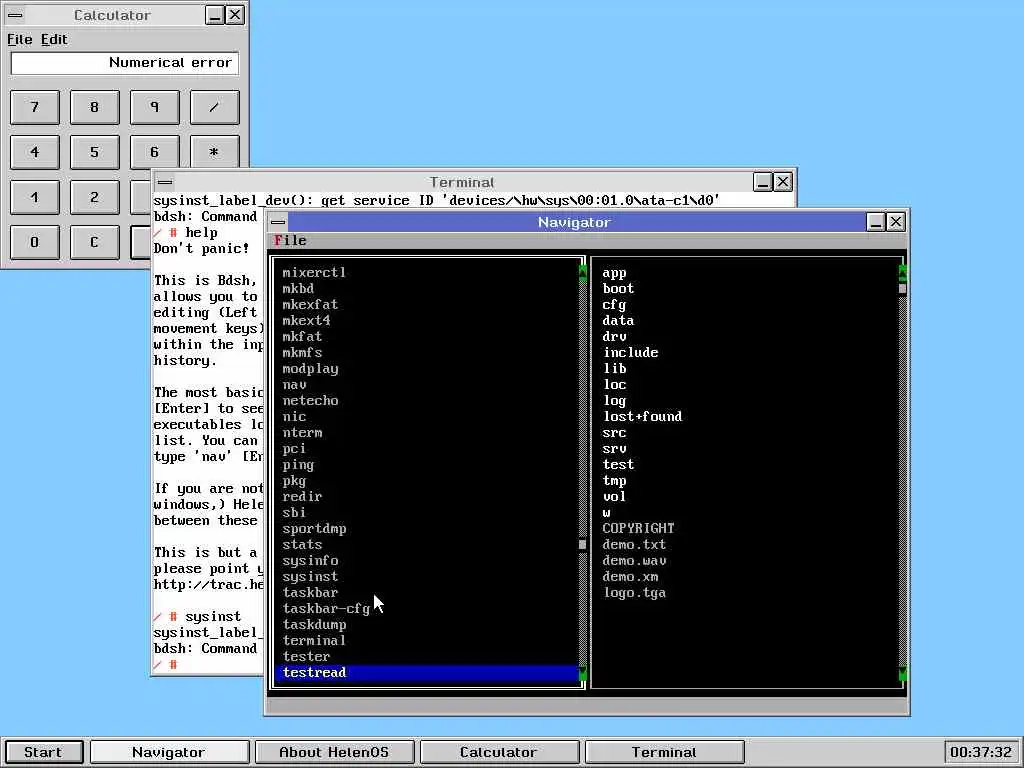1024x768 pixels.
Task: Click right panel scroll down arrow in Navigator
Action: (x=903, y=674)
